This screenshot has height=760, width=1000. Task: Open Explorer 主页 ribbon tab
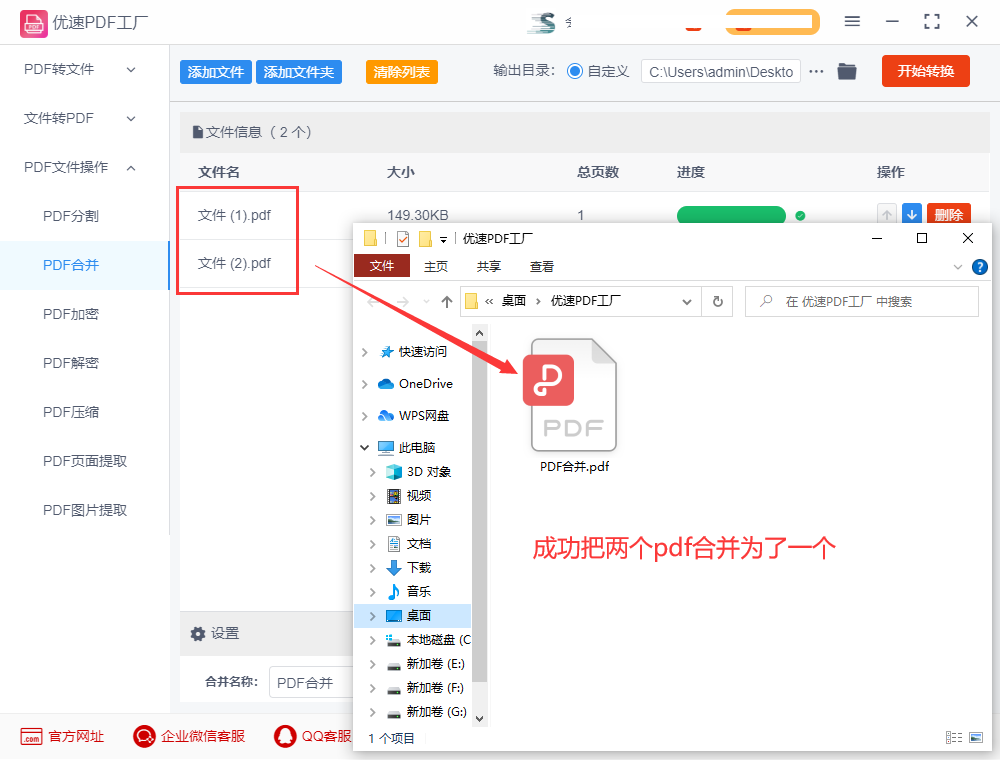(x=436, y=267)
